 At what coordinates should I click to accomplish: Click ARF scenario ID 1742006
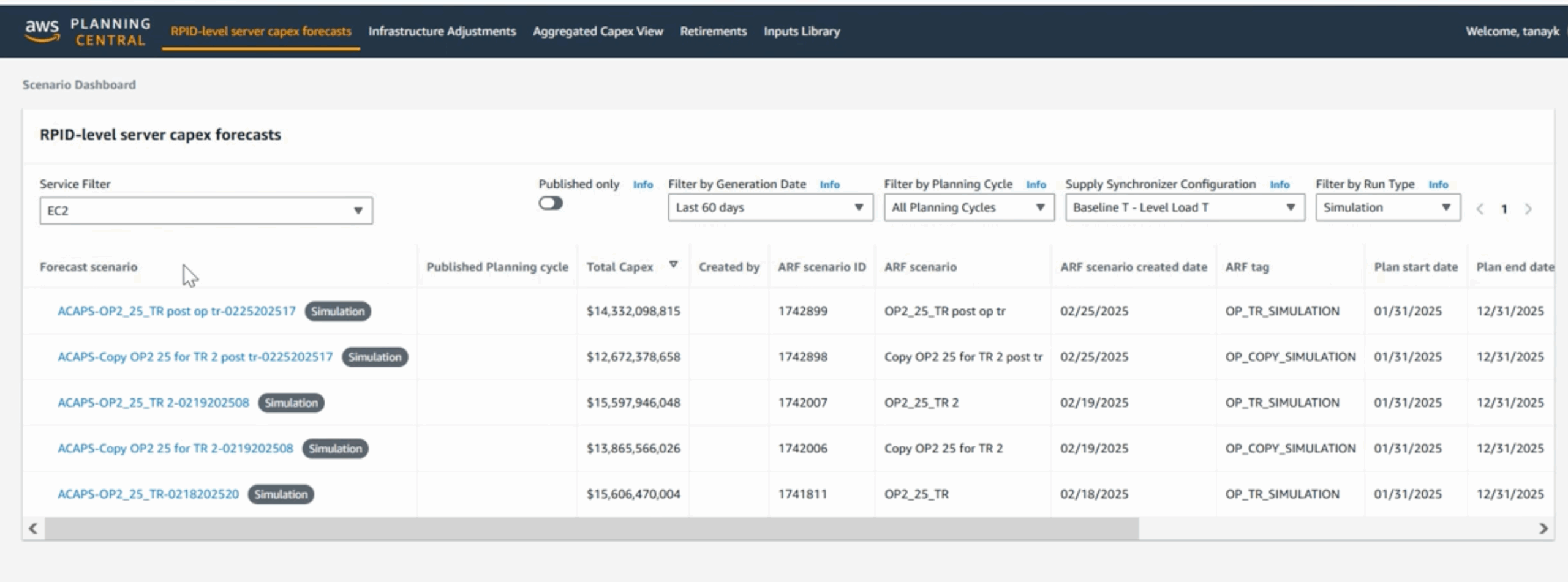click(802, 449)
